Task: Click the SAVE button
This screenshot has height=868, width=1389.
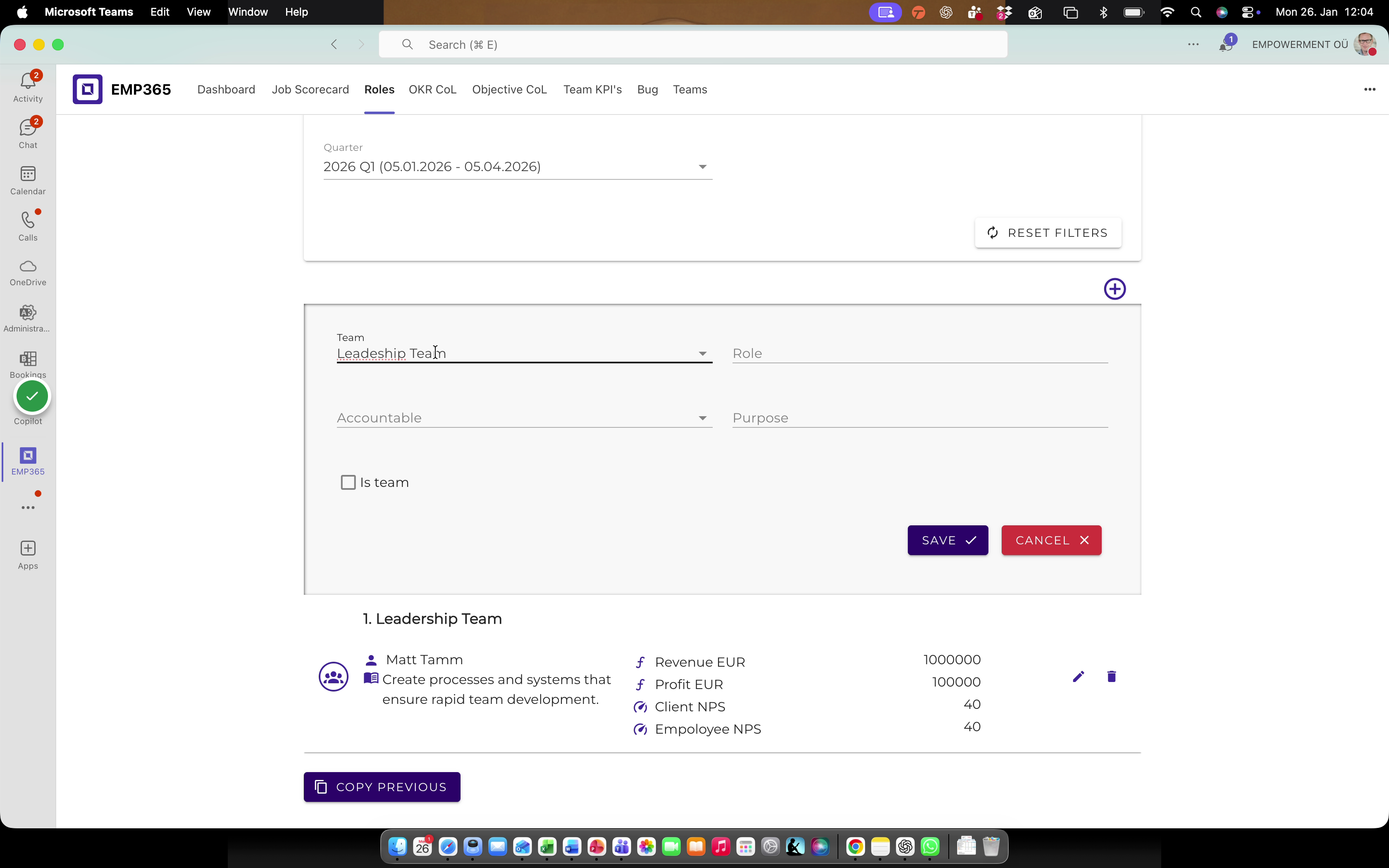Action: pyautogui.click(x=947, y=540)
